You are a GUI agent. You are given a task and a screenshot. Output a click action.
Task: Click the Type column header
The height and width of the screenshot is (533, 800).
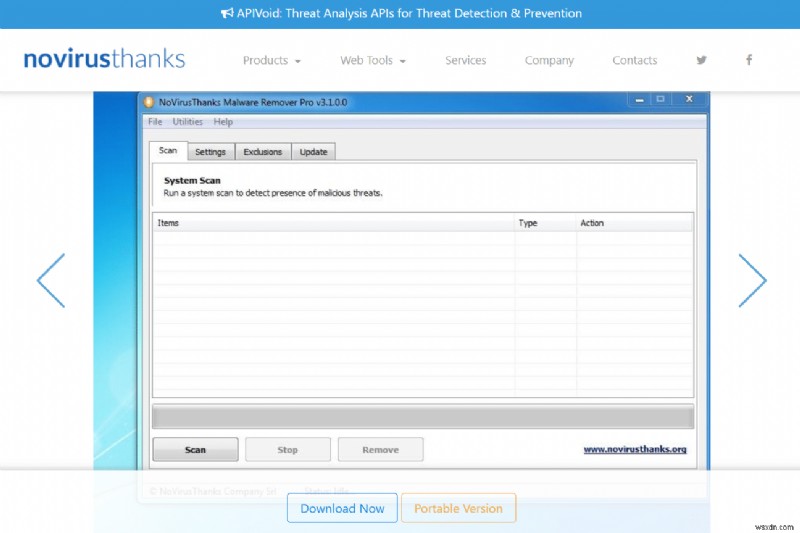tap(545, 223)
